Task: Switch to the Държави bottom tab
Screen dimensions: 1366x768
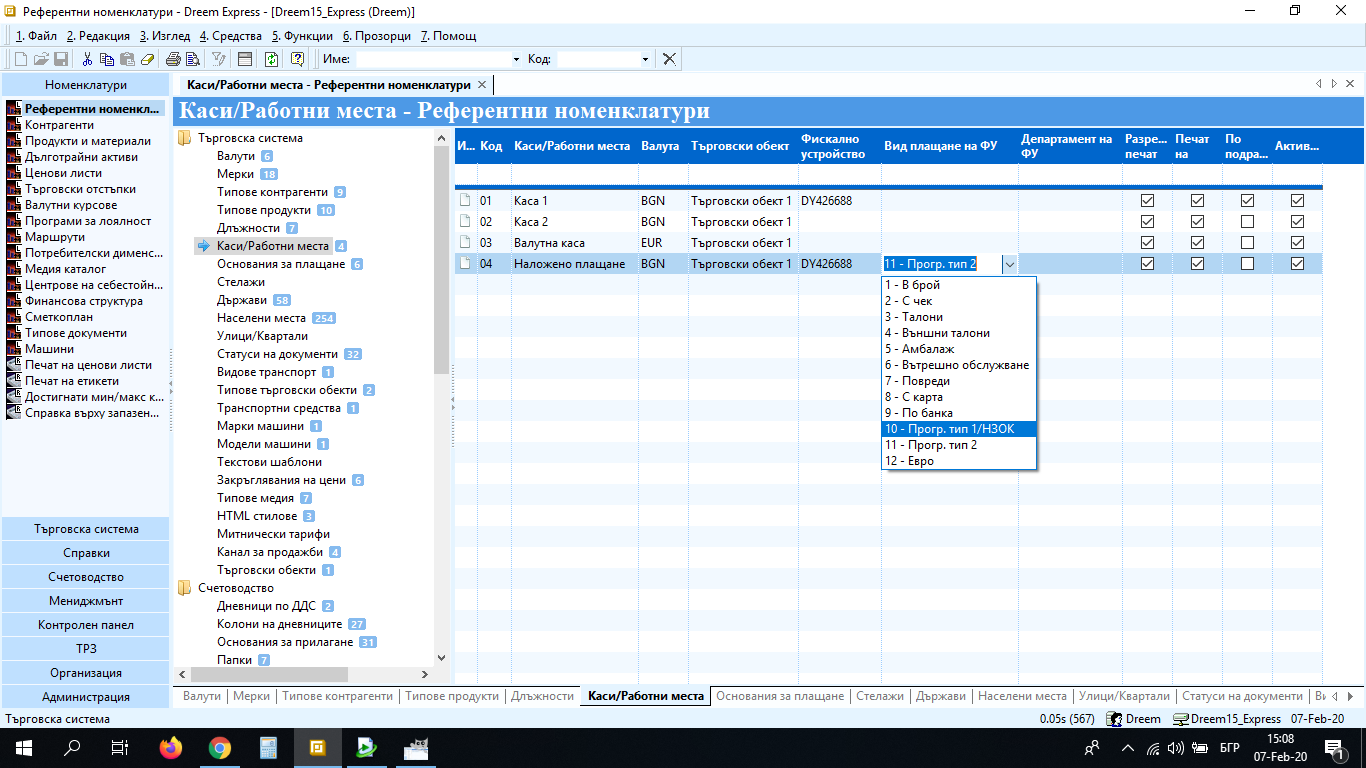Action: (x=941, y=696)
